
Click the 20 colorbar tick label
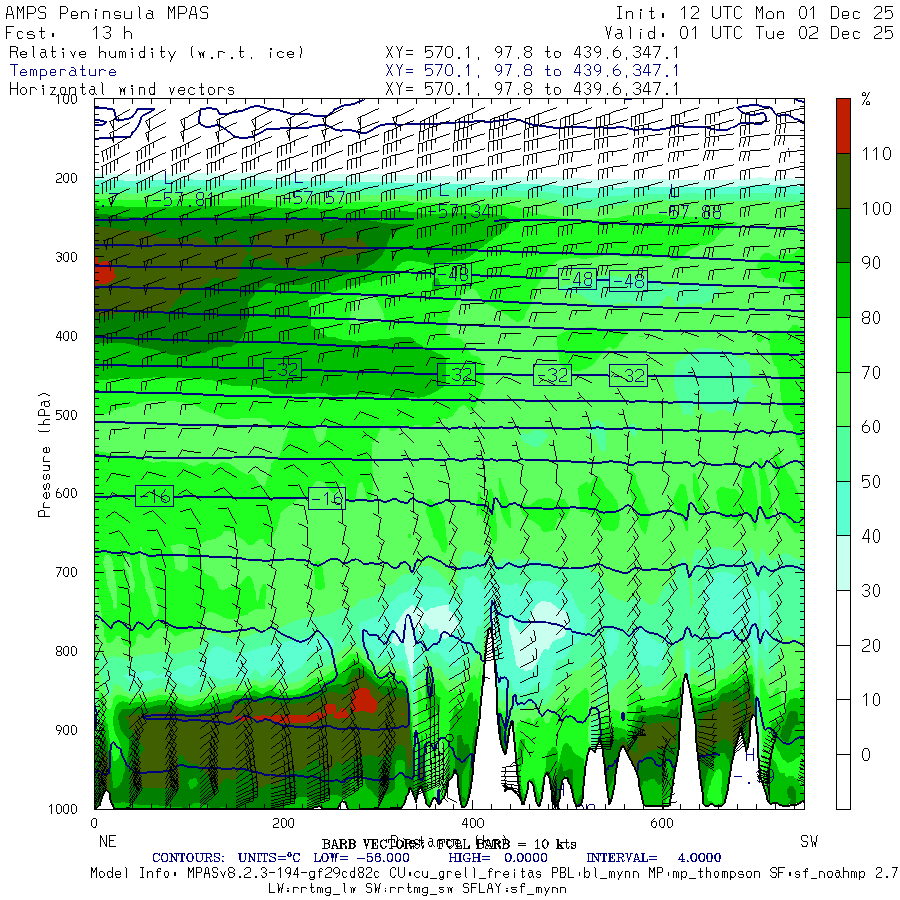pos(871,646)
